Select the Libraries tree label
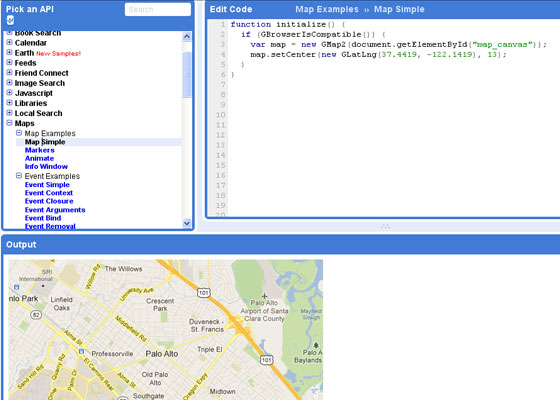 coord(31,103)
